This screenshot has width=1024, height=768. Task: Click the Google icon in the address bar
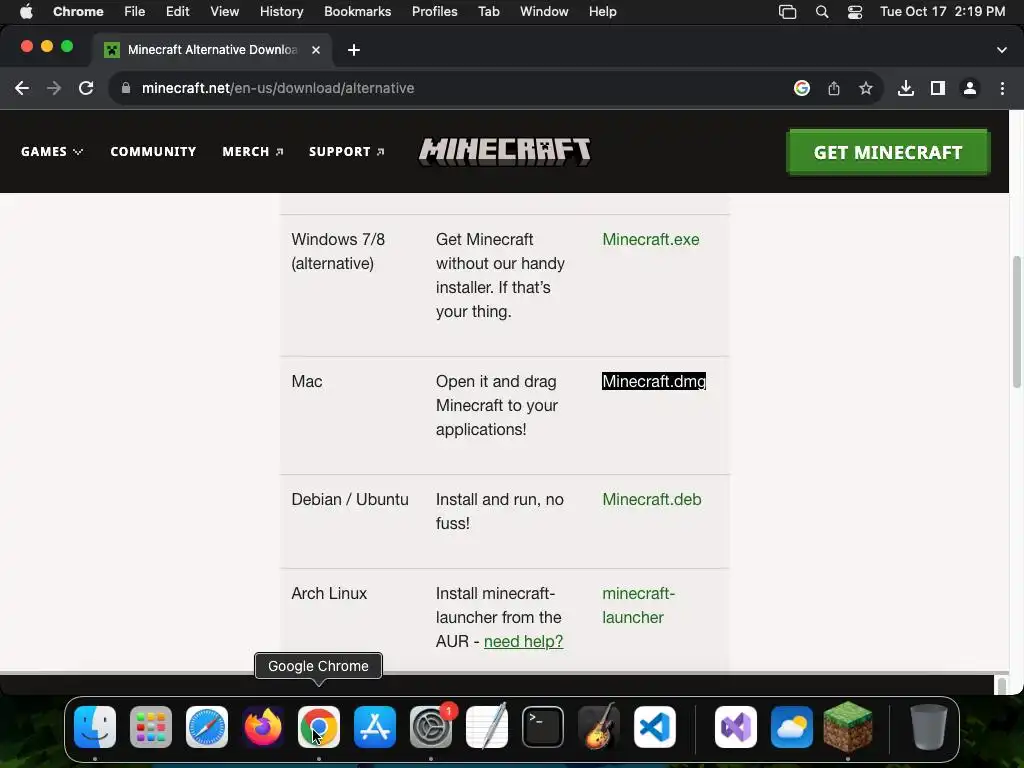tap(802, 88)
